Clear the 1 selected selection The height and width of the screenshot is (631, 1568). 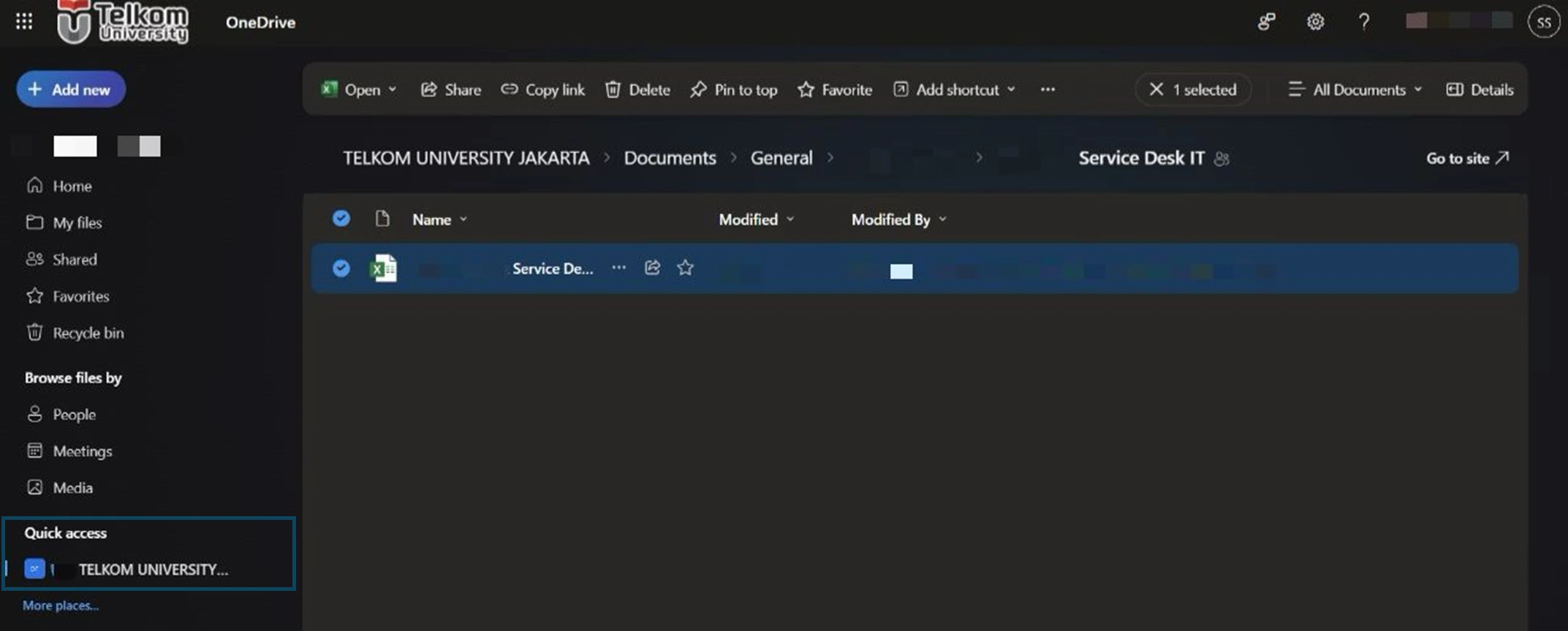point(1156,89)
